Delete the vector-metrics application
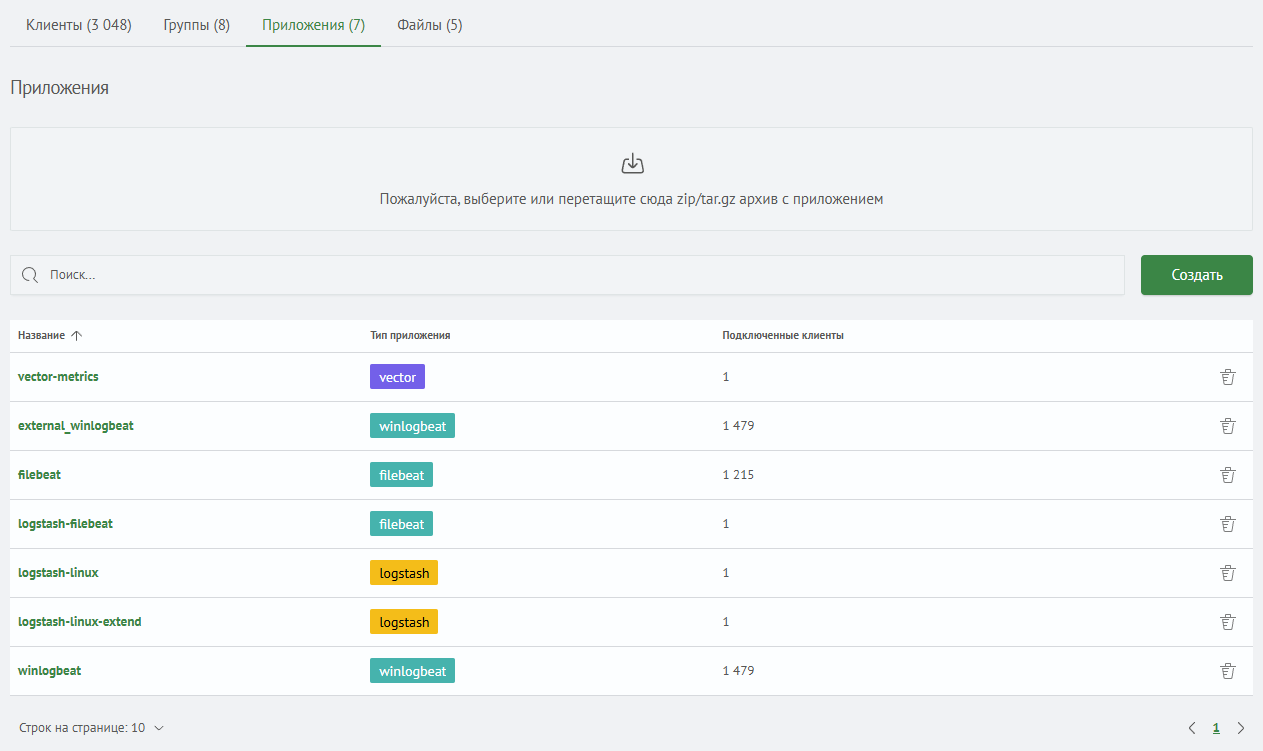 coord(1228,377)
